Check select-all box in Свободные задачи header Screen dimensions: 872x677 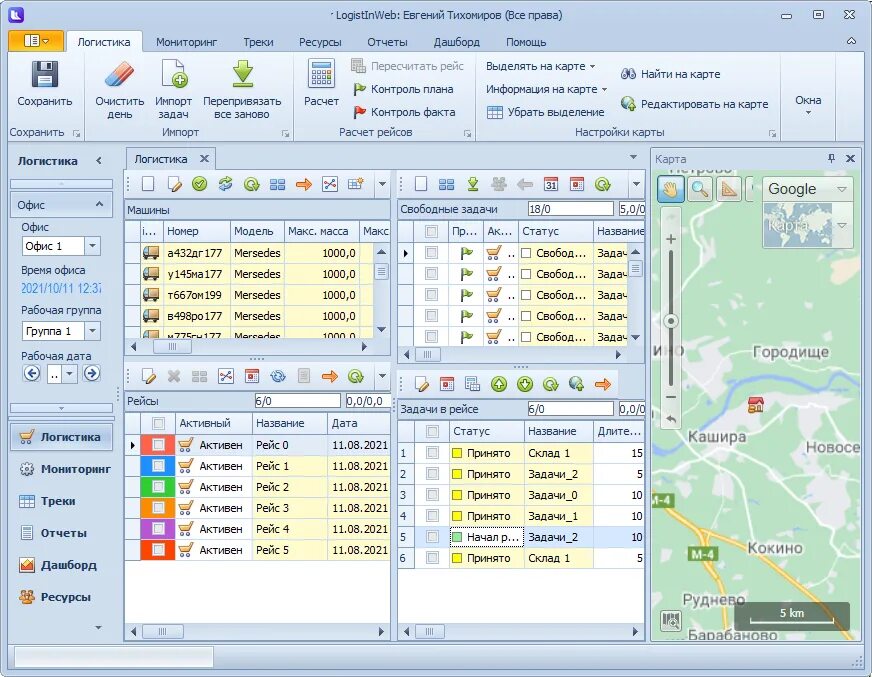click(x=431, y=231)
